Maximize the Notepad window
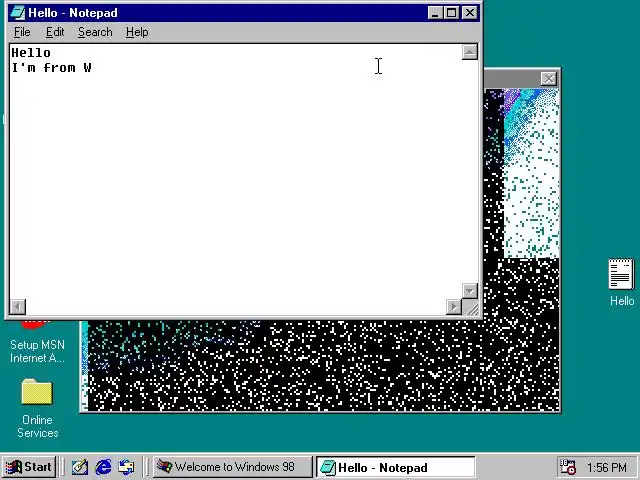 451,13
